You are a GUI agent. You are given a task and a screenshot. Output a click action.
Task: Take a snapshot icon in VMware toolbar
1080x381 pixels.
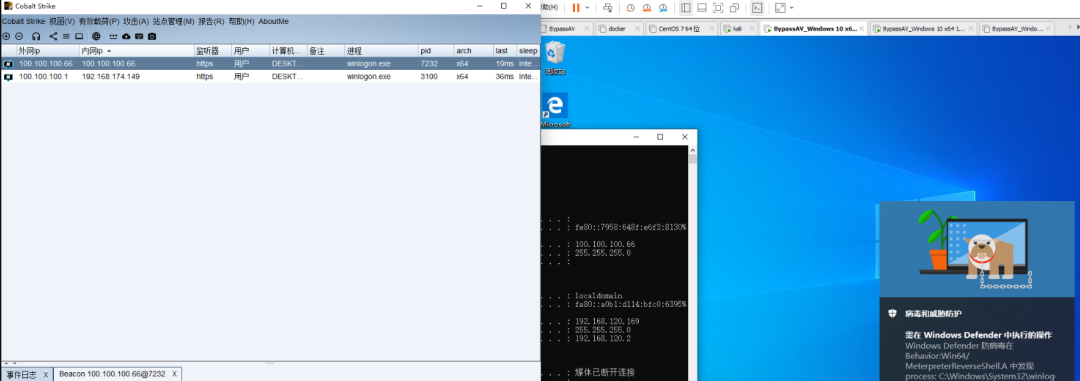pyautogui.click(x=630, y=8)
